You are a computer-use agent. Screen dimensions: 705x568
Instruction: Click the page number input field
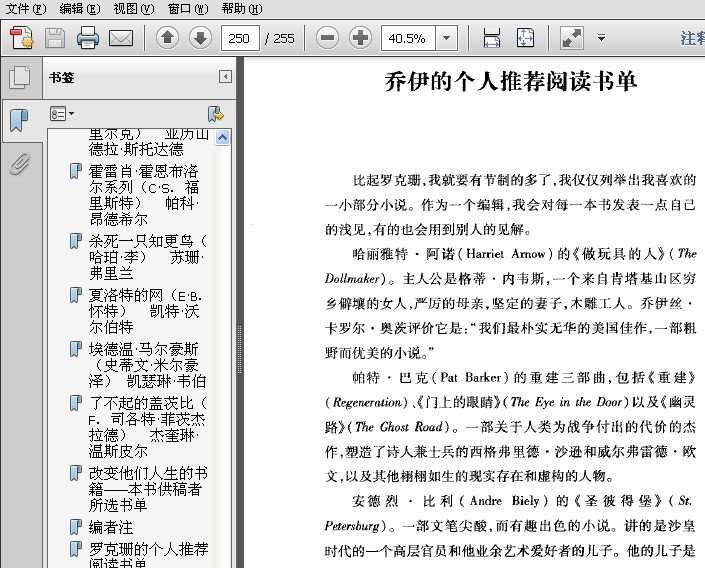[x=240, y=39]
